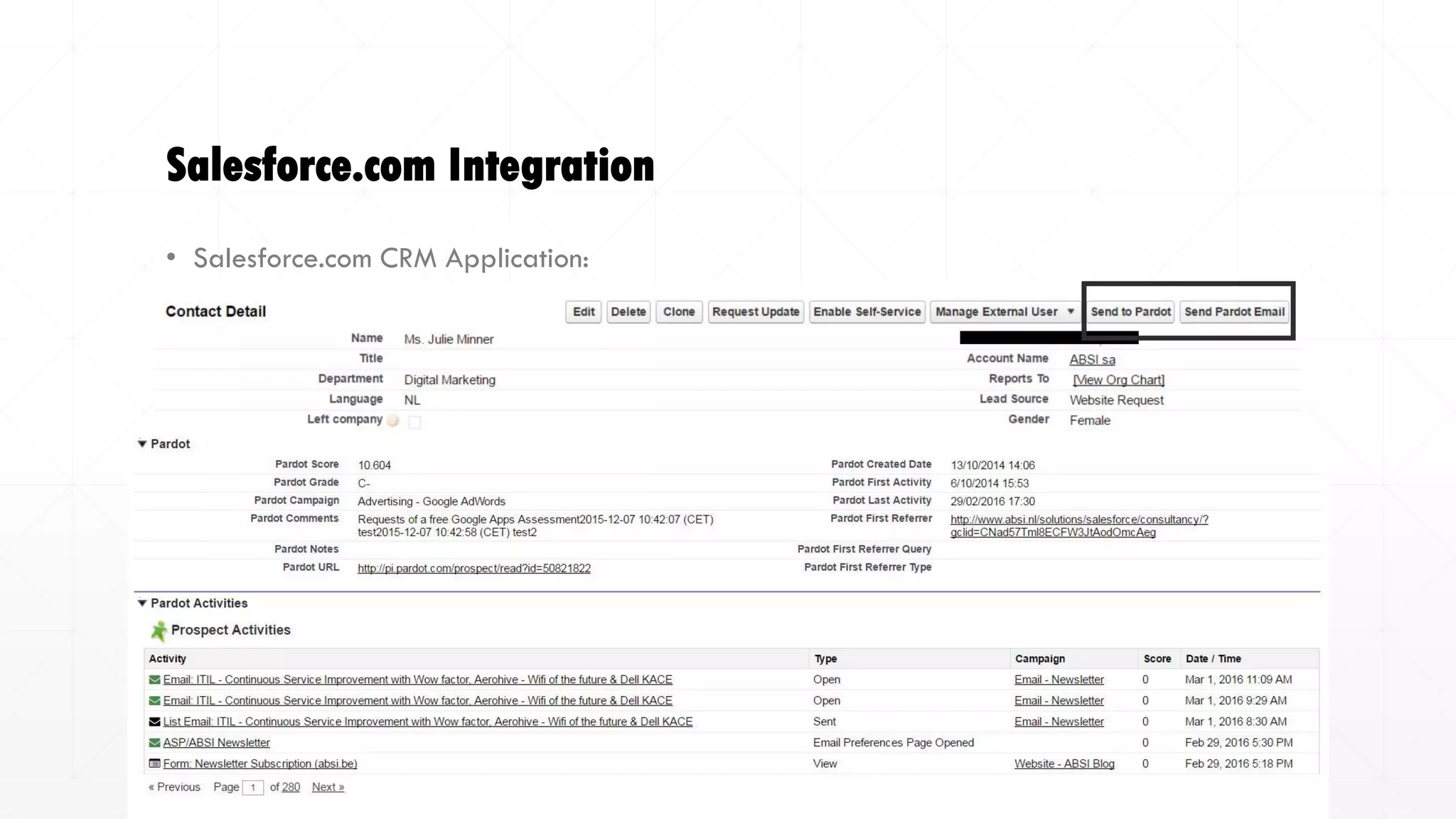This screenshot has width=1456, height=819.
Task: Click the Left company help icon
Action: [392, 420]
